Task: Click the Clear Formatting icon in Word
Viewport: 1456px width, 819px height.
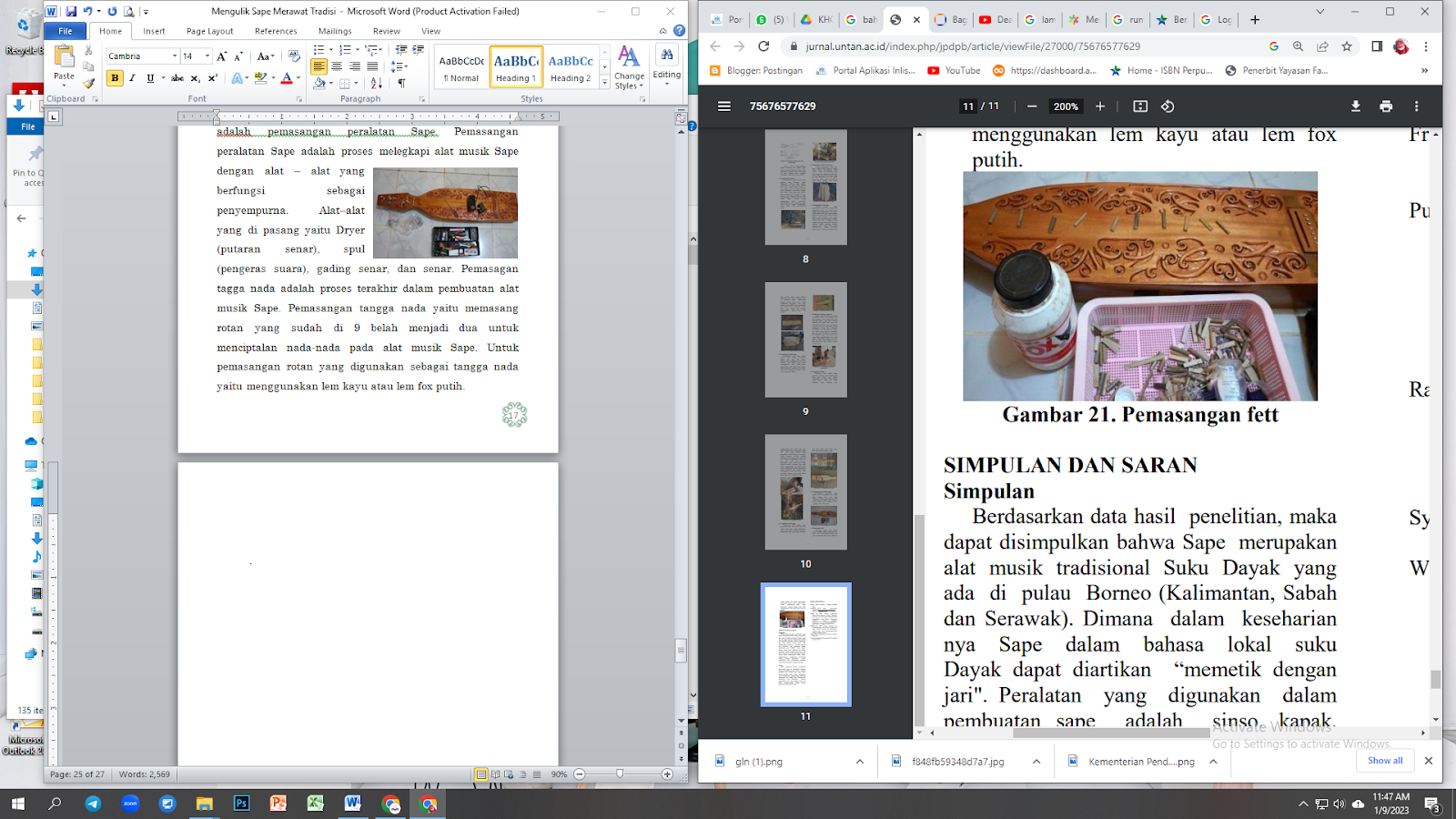Action: [294, 56]
